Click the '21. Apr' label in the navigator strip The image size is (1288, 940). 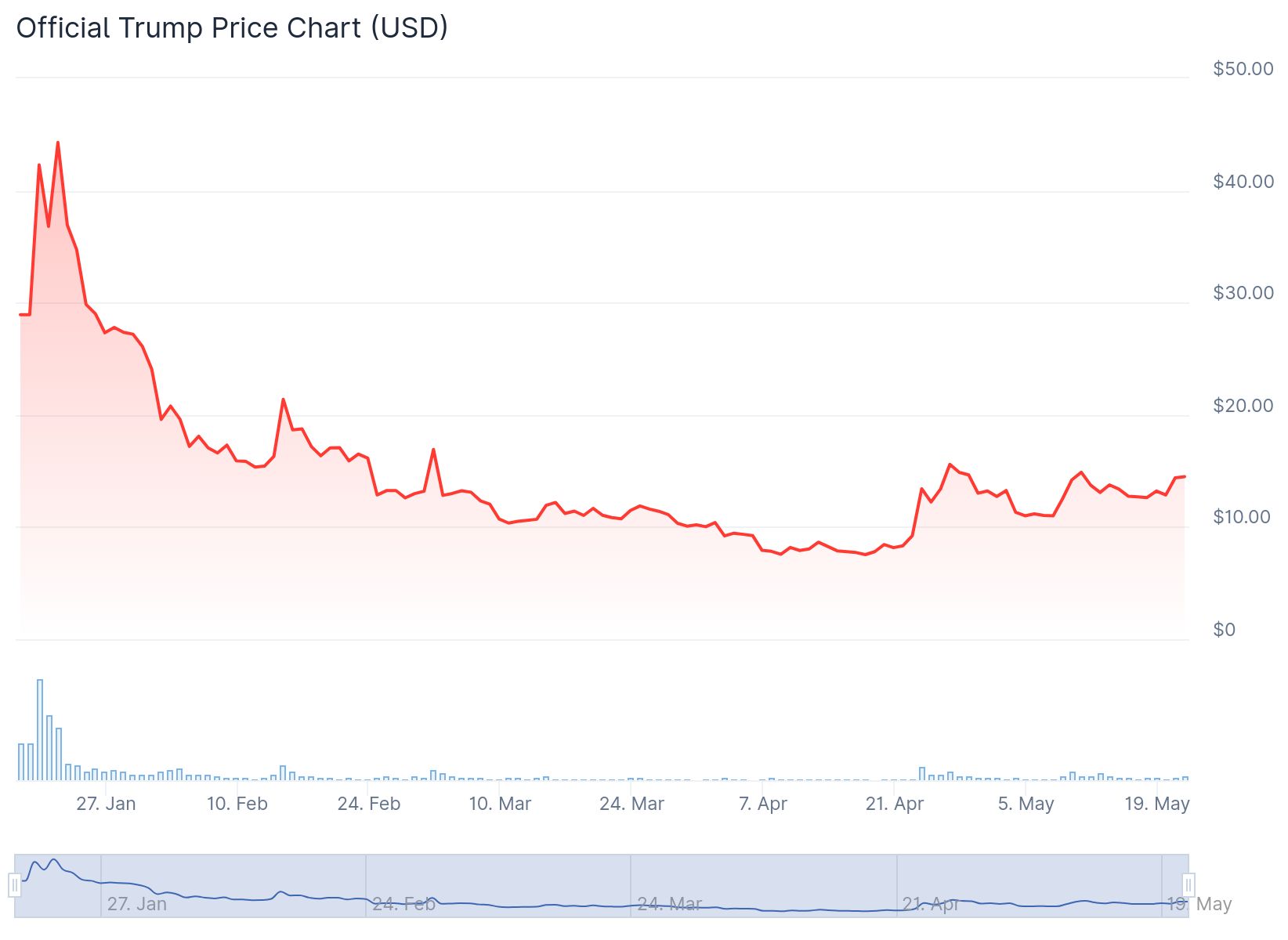click(x=931, y=904)
